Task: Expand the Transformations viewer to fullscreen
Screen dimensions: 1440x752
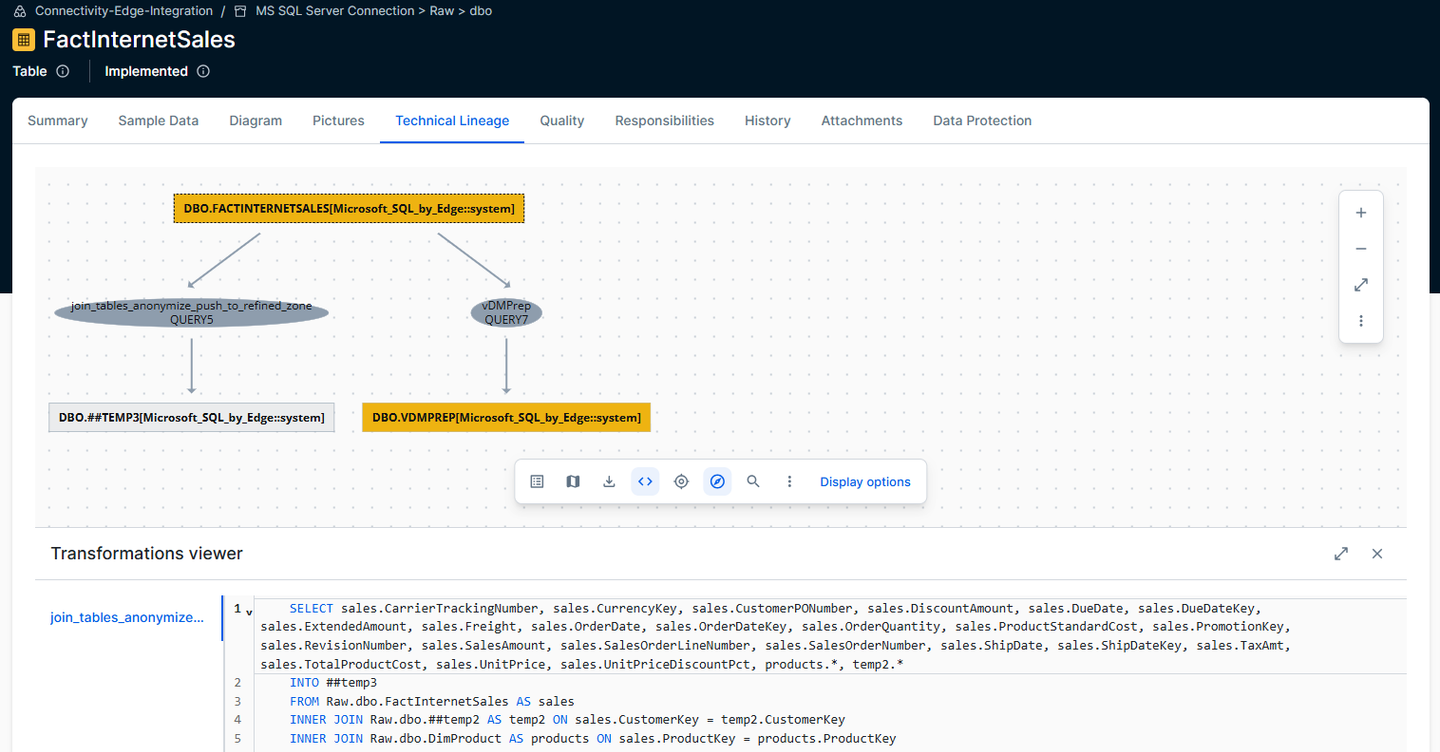Action: (x=1341, y=553)
